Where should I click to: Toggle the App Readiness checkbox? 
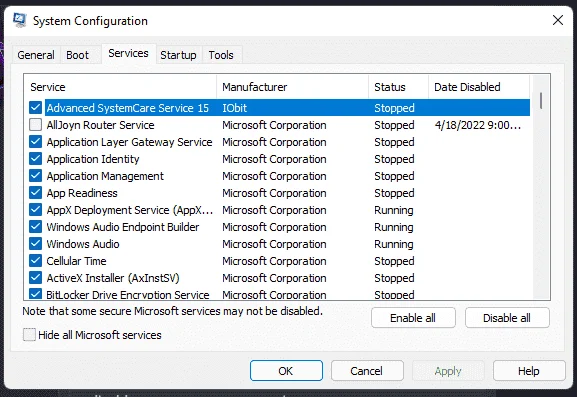[x=35, y=192]
